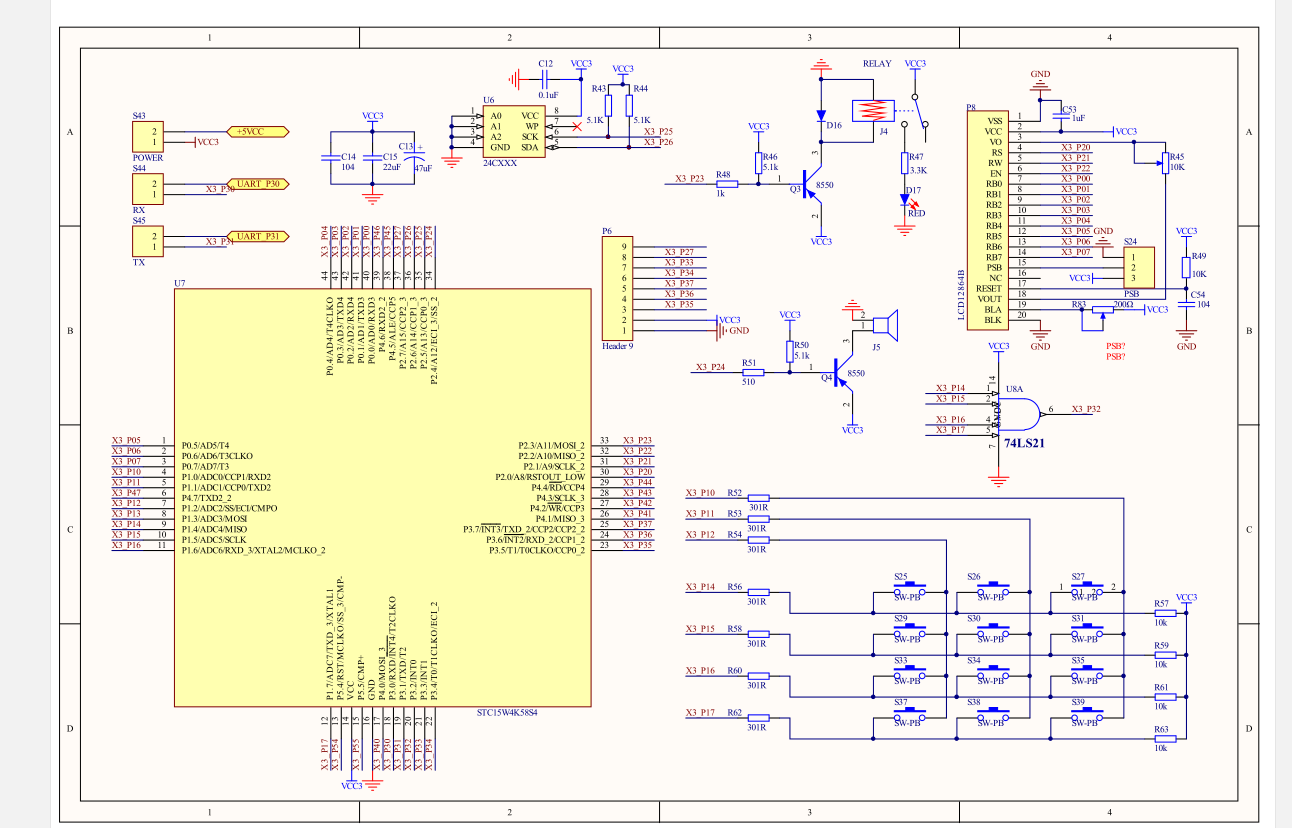Select capacitor C12 0.1uF
Image resolution: width=1292 pixels, height=828 pixels.
coord(546,77)
